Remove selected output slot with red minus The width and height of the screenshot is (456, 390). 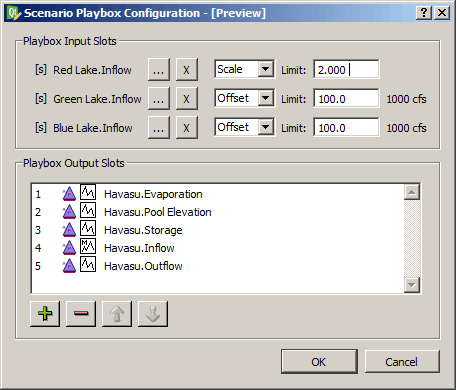click(81, 314)
